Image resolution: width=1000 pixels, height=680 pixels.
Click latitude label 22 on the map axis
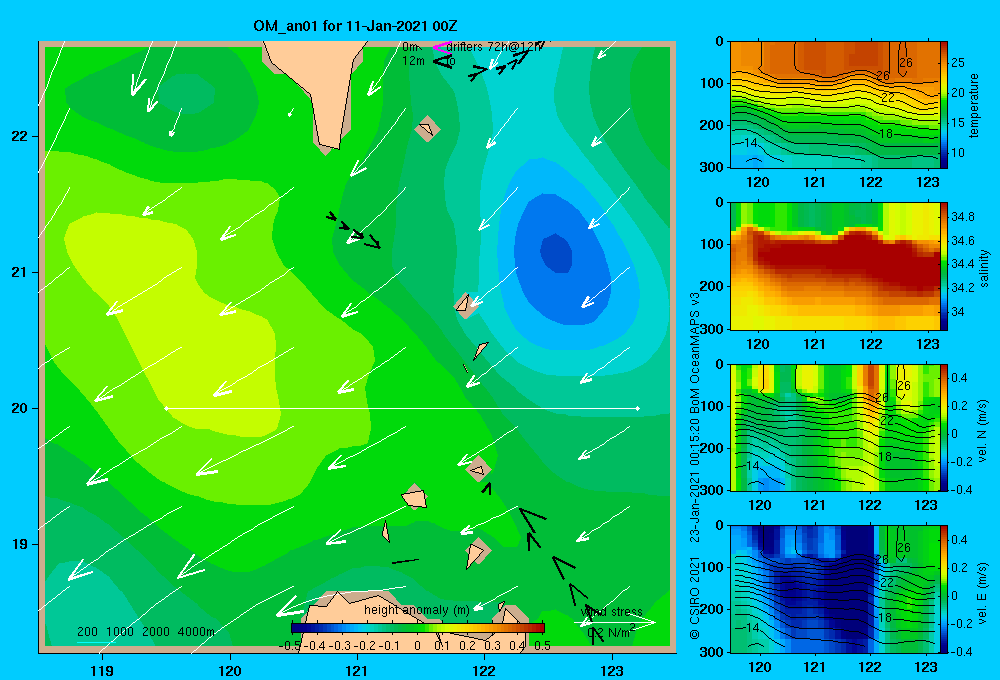pos(19,136)
